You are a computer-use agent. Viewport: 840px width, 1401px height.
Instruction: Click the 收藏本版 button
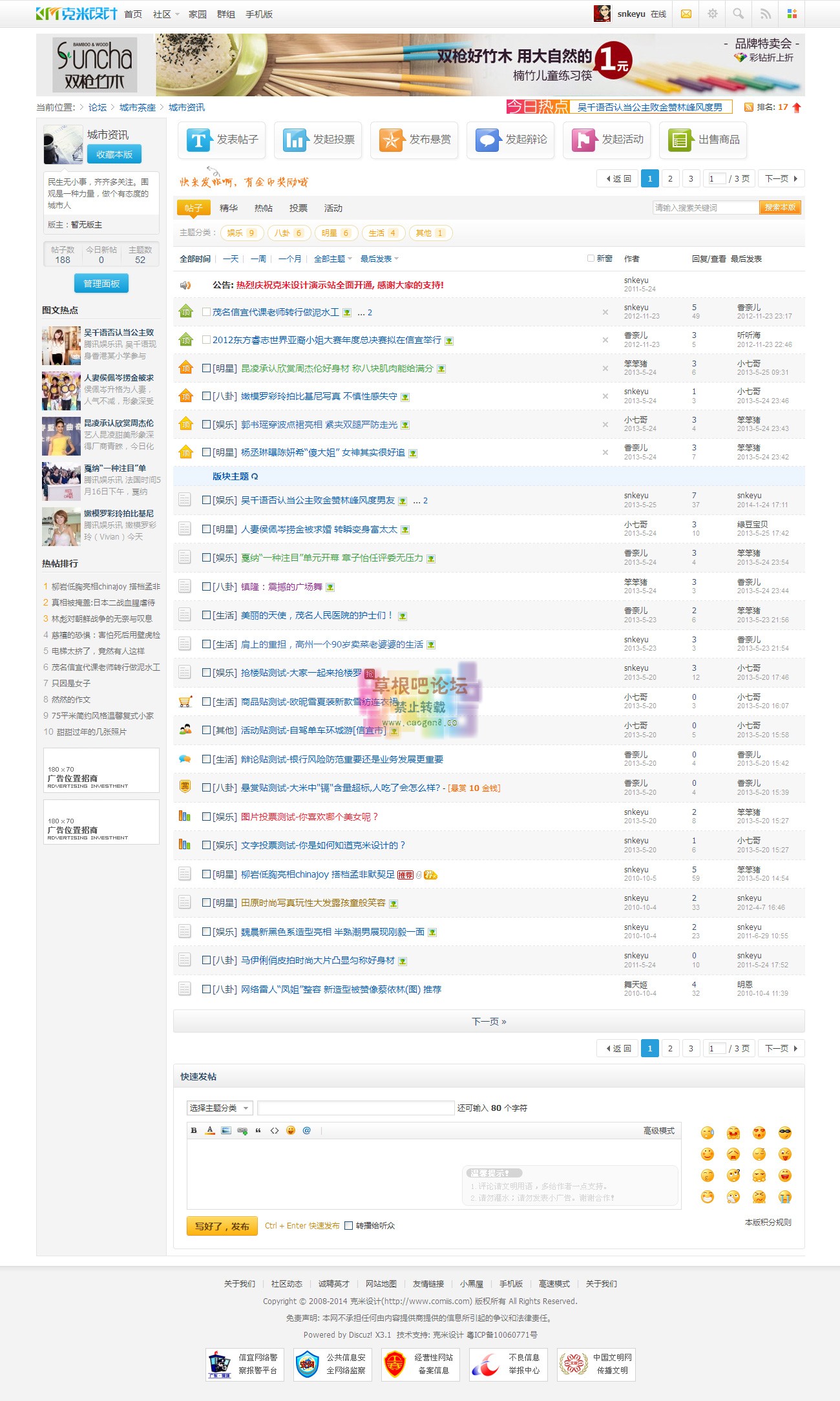point(114,154)
